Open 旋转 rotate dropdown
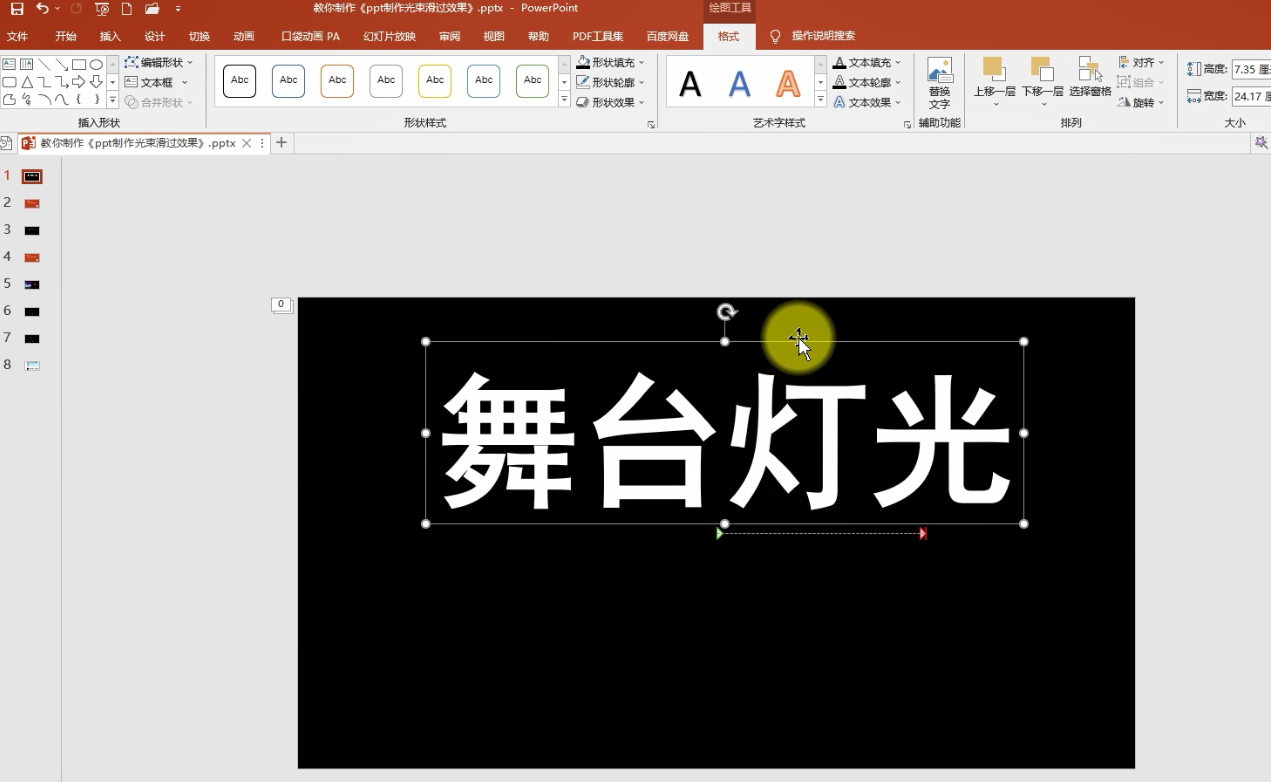The height and width of the screenshot is (782, 1271). pyautogui.click(x=1141, y=102)
